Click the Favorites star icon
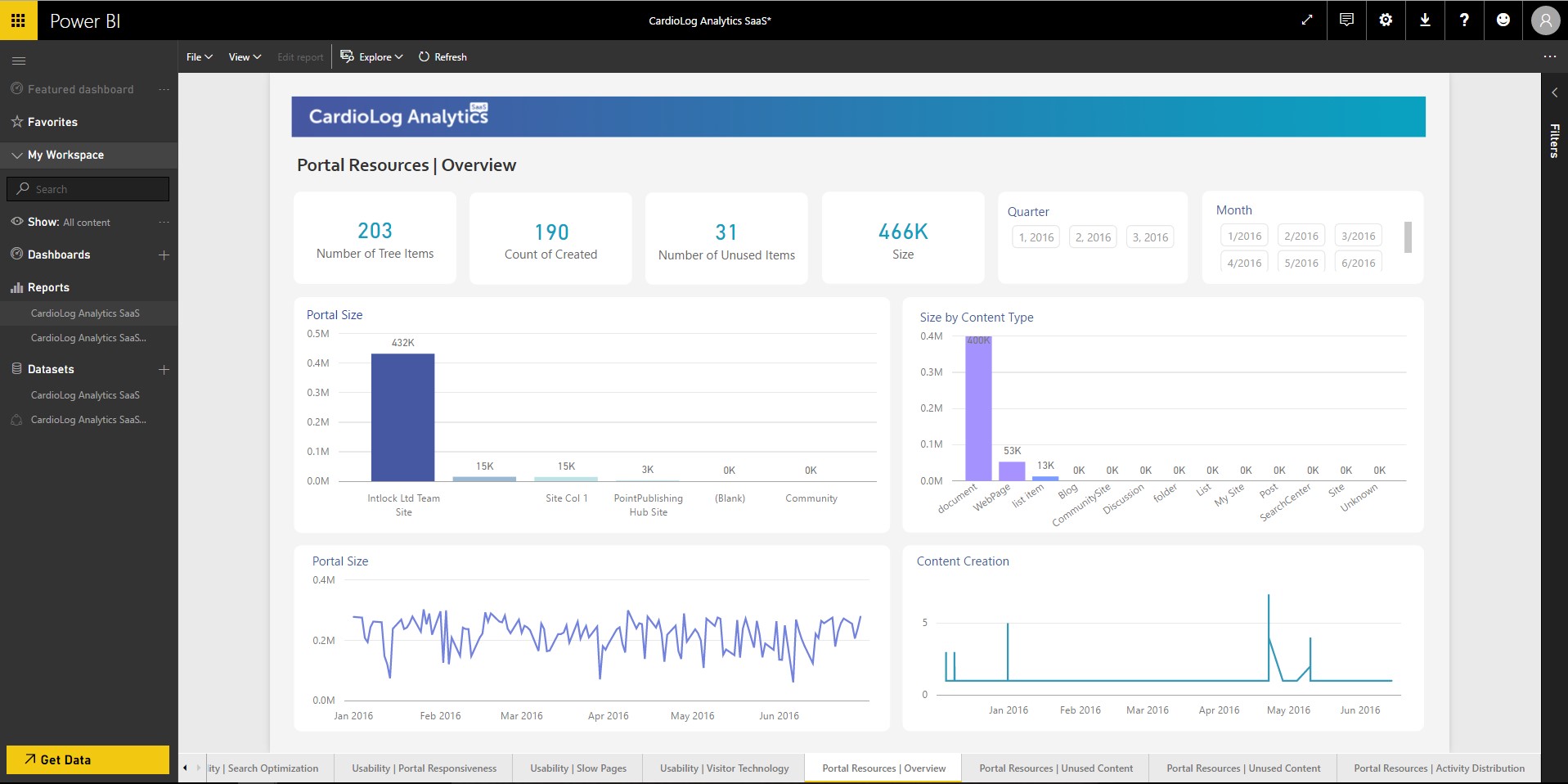The height and width of the screenshot is (784, 1568). coord(16,121)
